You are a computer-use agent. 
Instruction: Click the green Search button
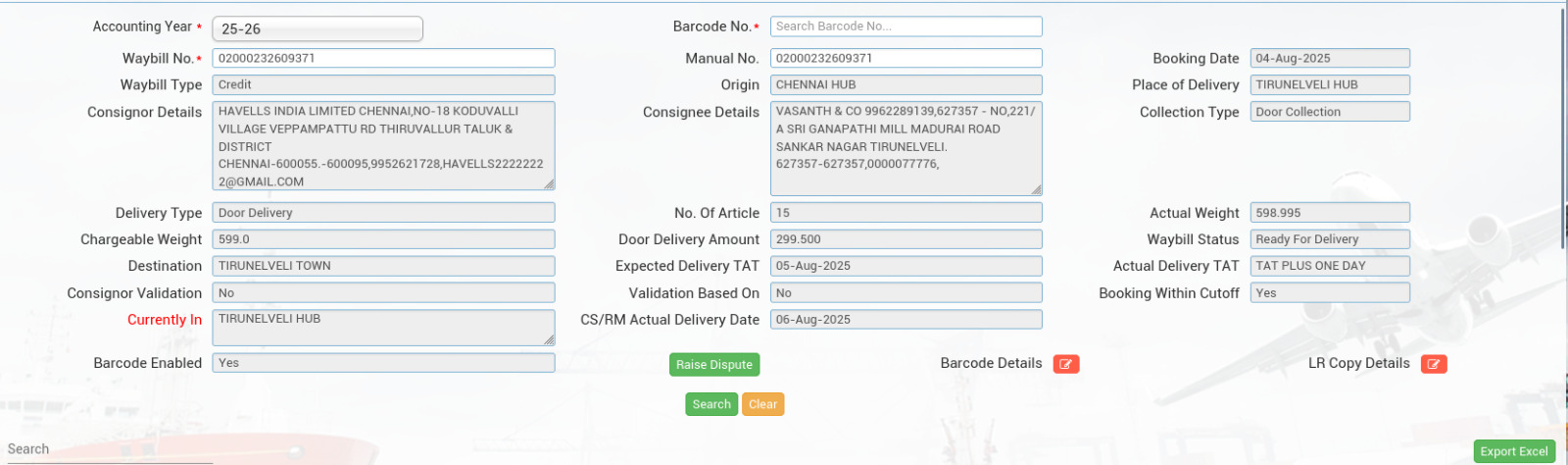point(710,404)
